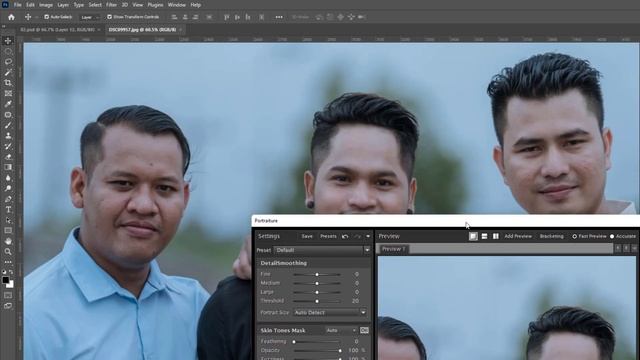Open the Window menu
The width and height of the screenshot is (640, 360).
pos(177,5)
